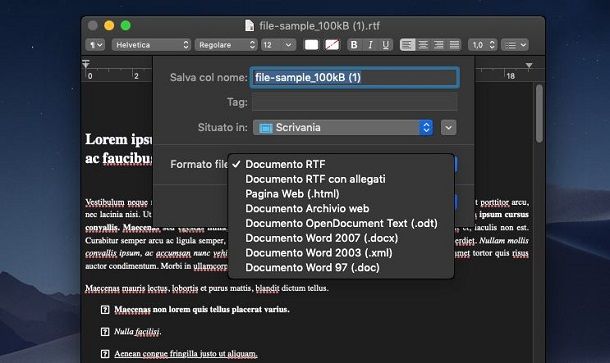Choose Documento Archivio web format
This screenshot has width=610, height=363.
click(341, 209)
